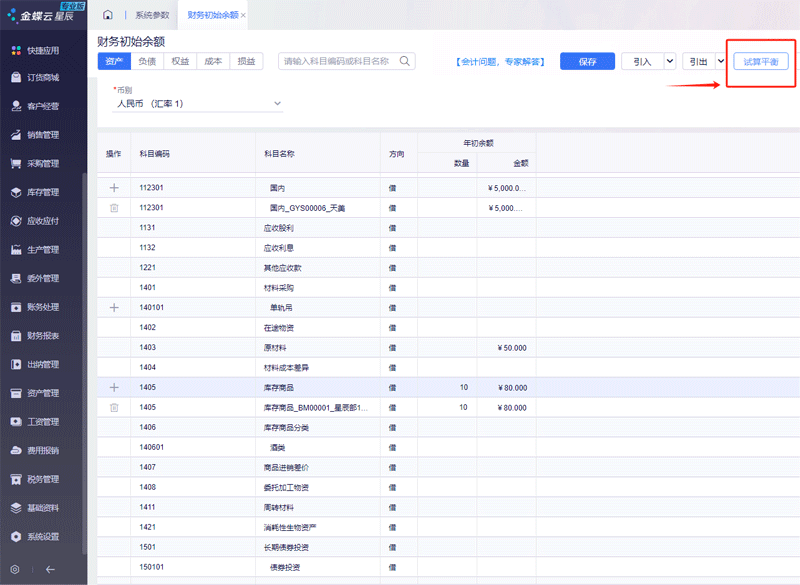Image resolution: width=800 pixels, height=585 pixels.
Task: Switch to the 资产 category tab
Action: tap(114, 61)
